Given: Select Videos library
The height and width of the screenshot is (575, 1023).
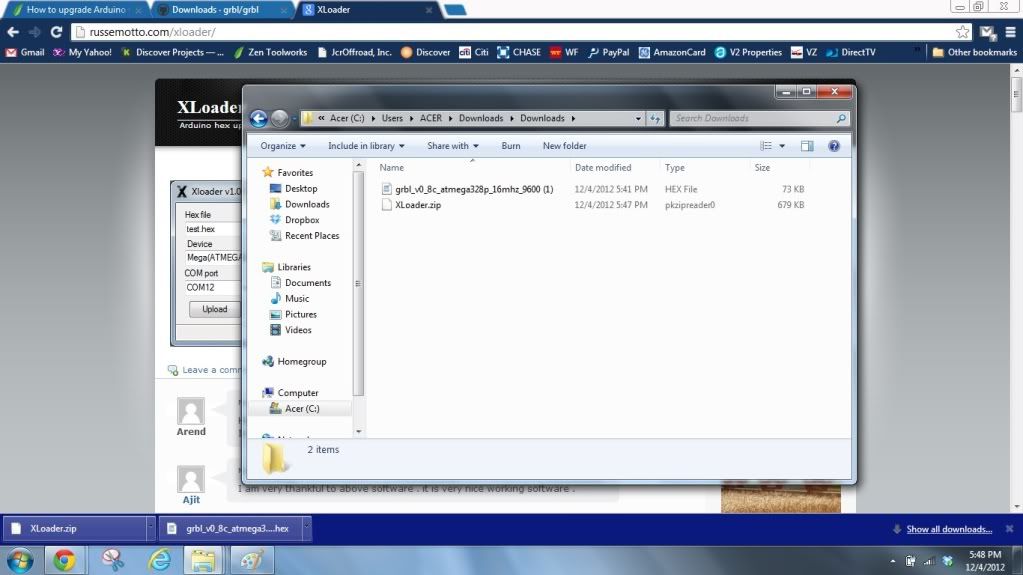Looking at the screenshot, I should pyautogui.click(x=298, y=330).
